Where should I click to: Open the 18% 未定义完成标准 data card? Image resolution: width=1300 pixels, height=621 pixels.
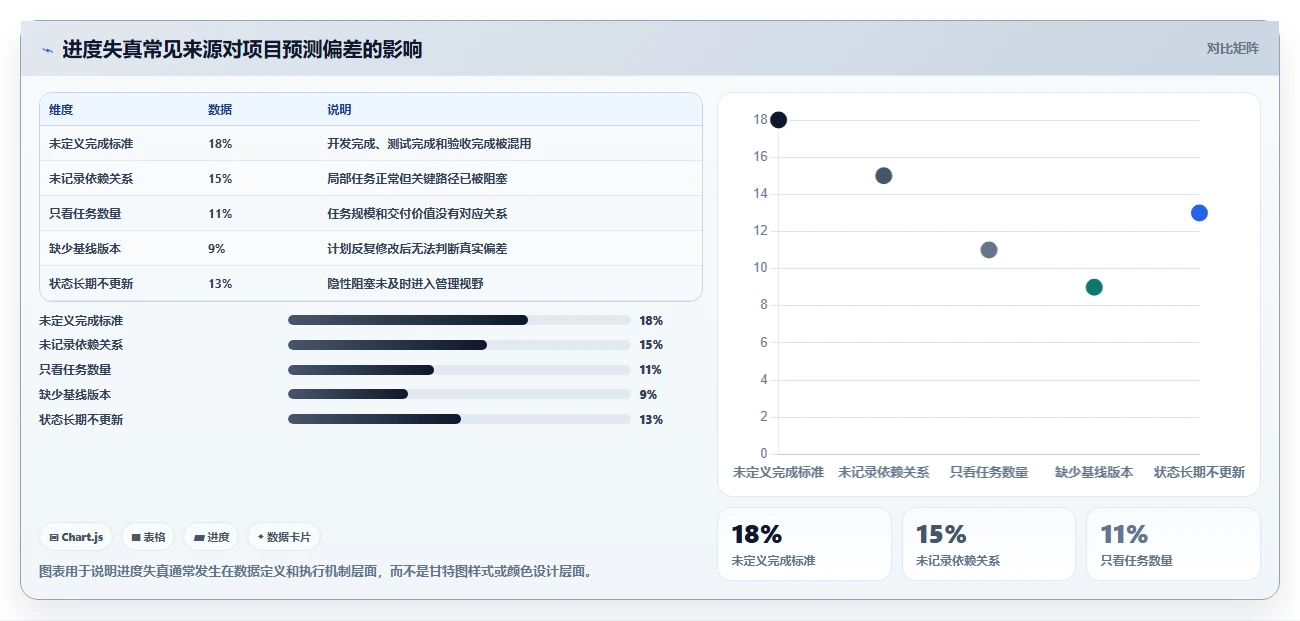pos(804,544)
